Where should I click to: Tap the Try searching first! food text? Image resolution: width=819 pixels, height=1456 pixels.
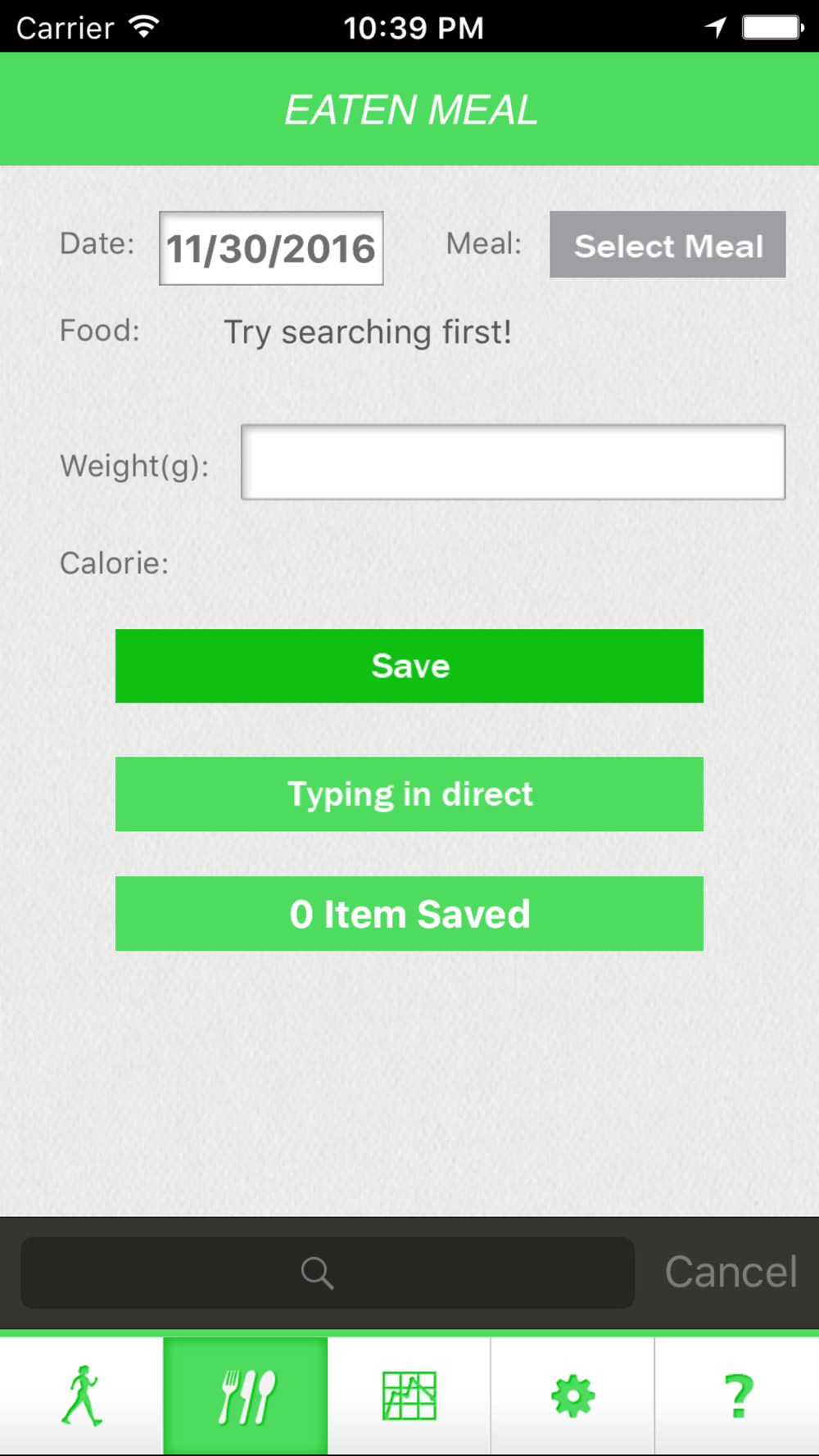(x=368, y=332)
